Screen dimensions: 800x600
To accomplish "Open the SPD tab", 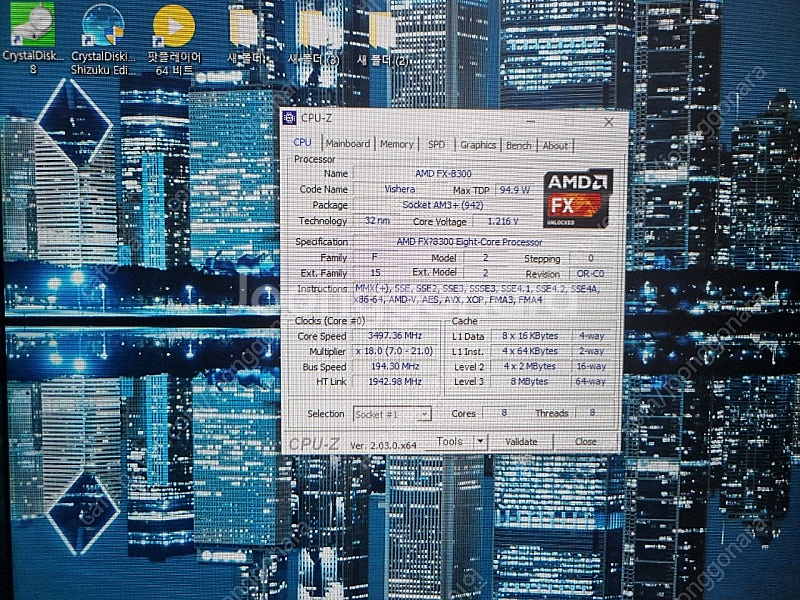I will click(436, 145).
